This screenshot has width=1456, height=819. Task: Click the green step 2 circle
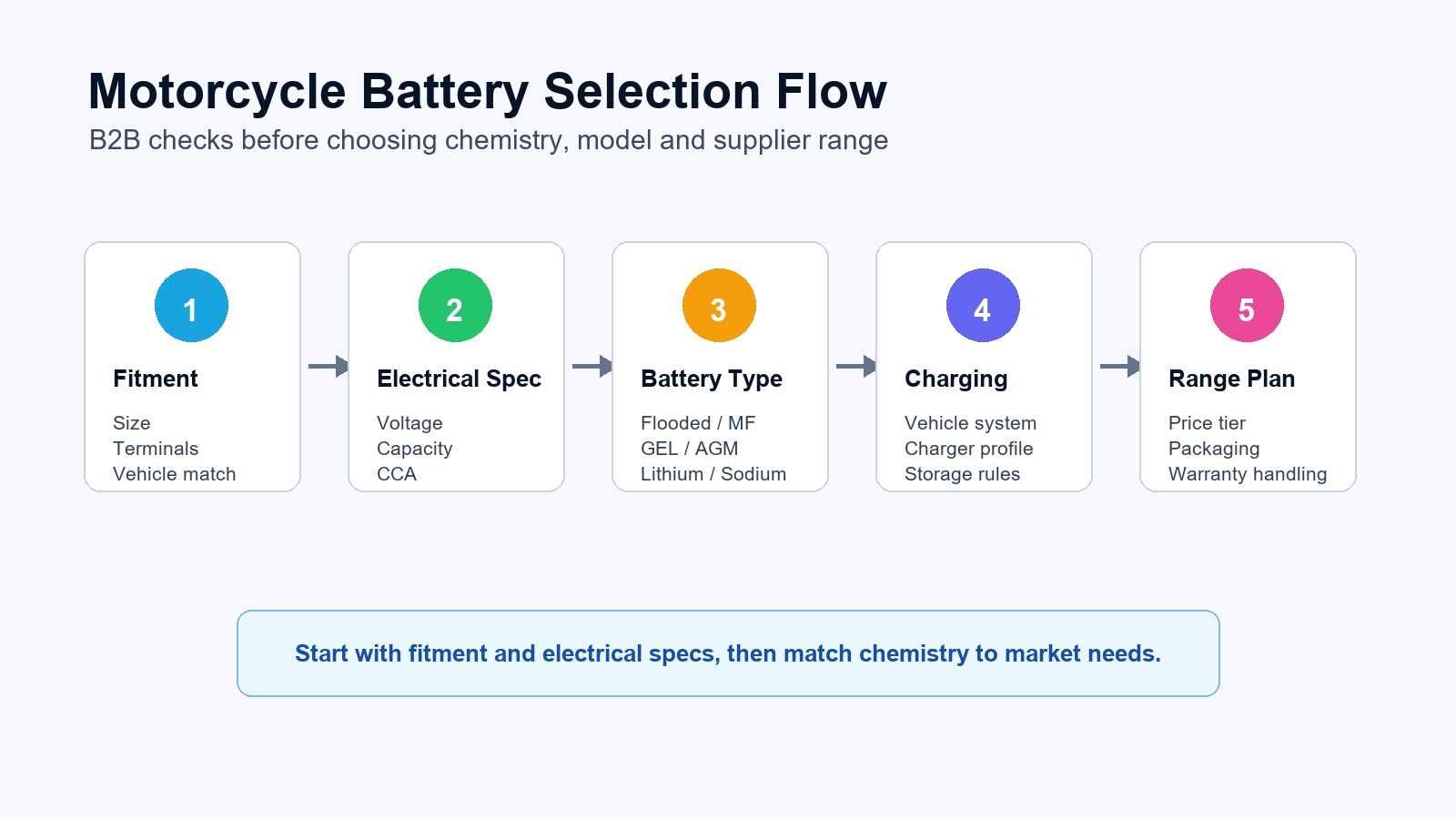coord(455,306)
